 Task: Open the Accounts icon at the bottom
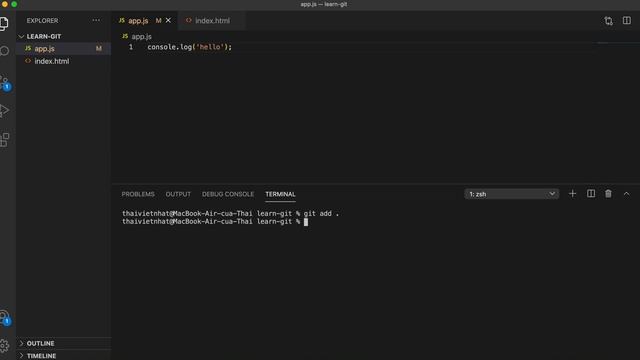(x=5, y=318)
